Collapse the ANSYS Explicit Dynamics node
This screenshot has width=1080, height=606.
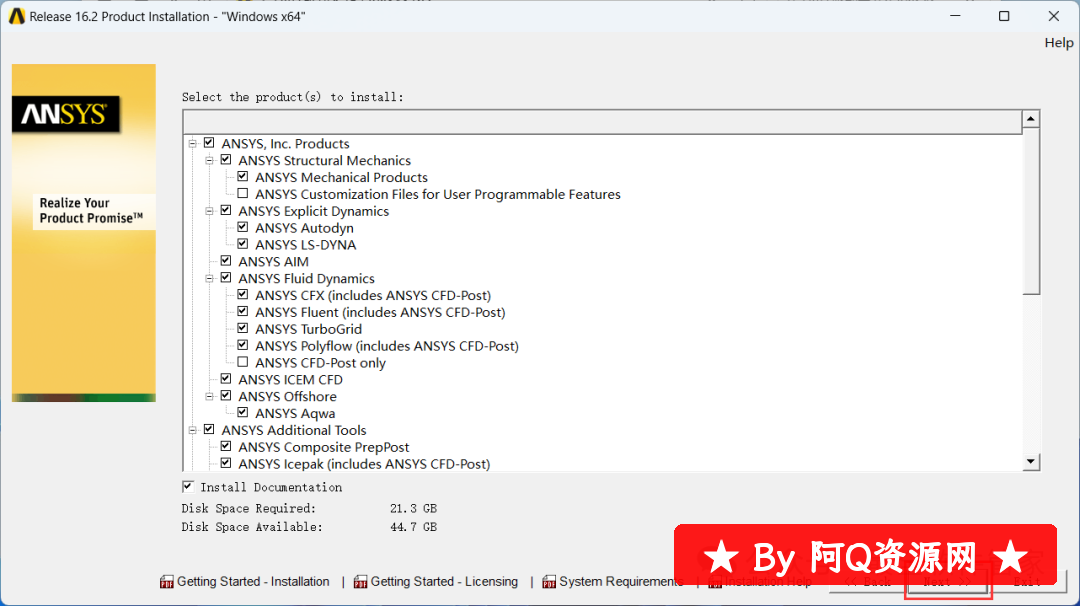[209, 211]
